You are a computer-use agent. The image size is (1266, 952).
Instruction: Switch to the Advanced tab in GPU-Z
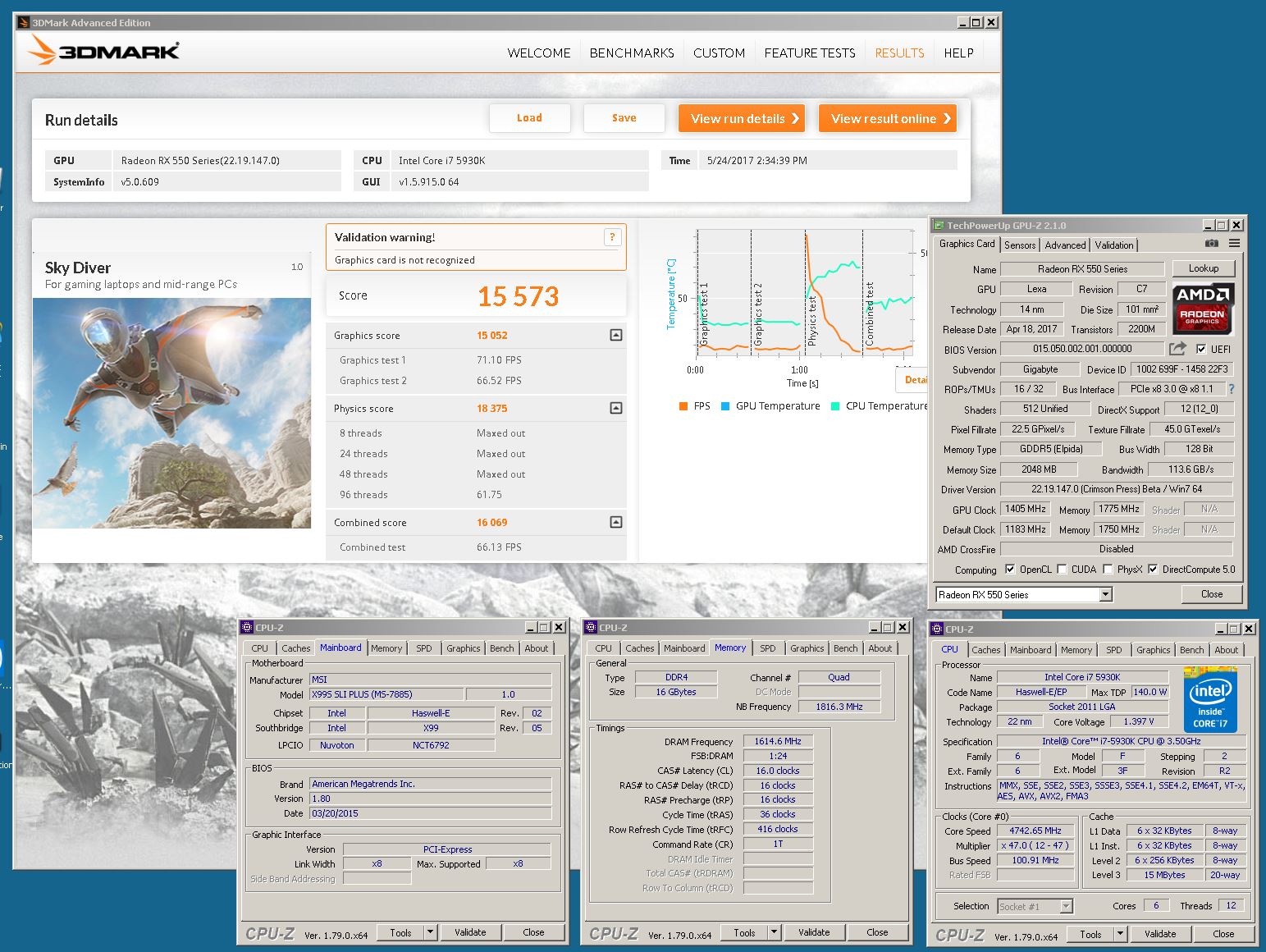(x=1065, y=245)
